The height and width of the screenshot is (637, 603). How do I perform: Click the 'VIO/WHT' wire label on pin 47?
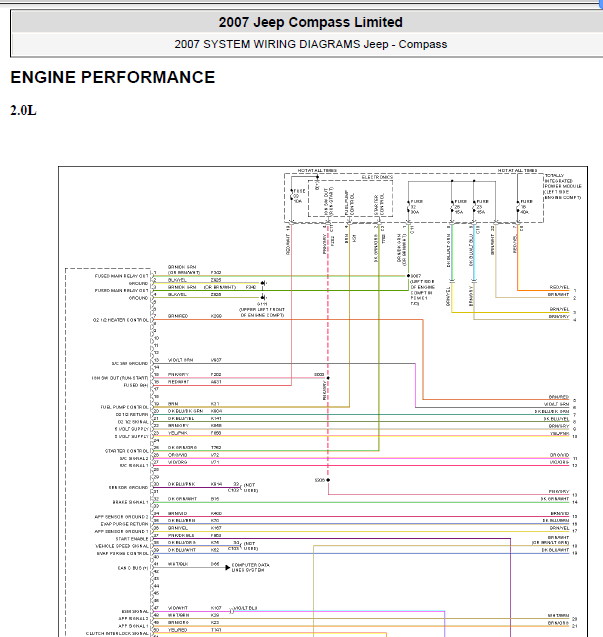[x=178, y=608]
